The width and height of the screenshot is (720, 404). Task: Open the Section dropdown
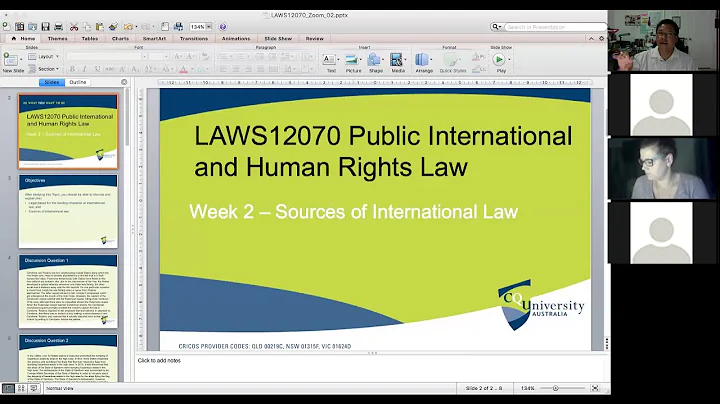point(43,69)
